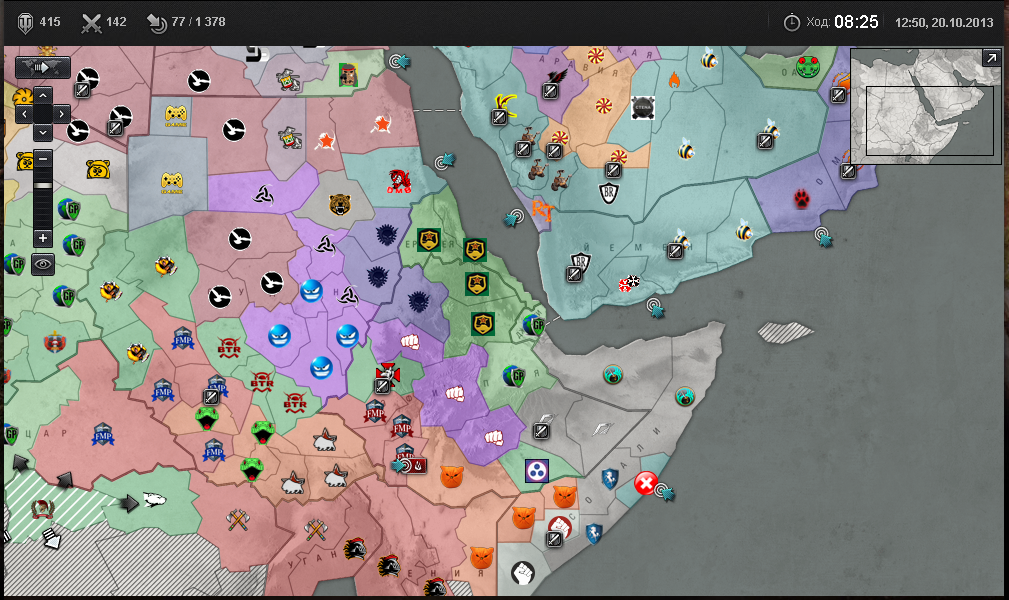Click the turn timer clock icon

tap(791, 23)
